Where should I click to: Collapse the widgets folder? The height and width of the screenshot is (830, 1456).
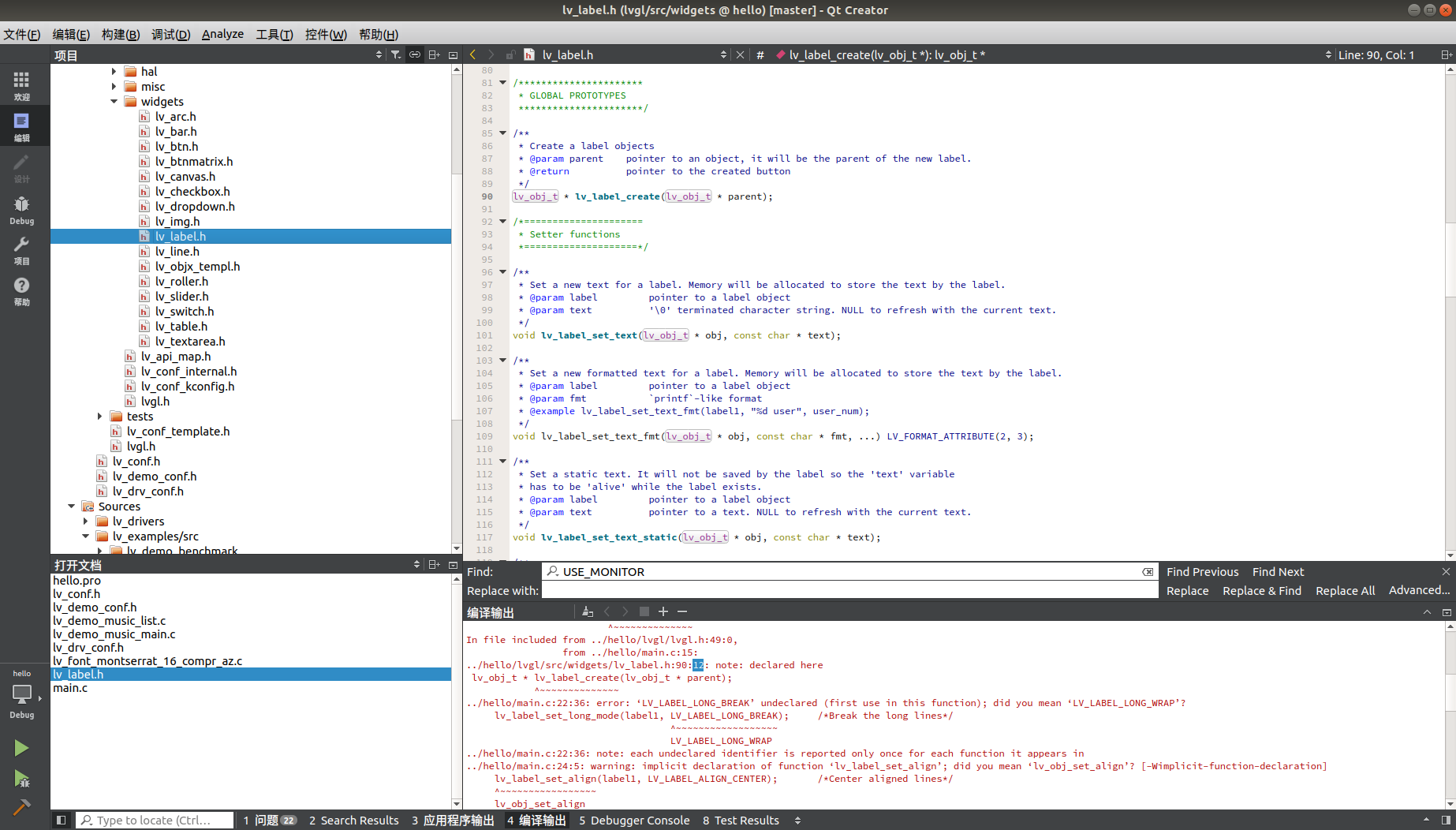coord(114,101)
